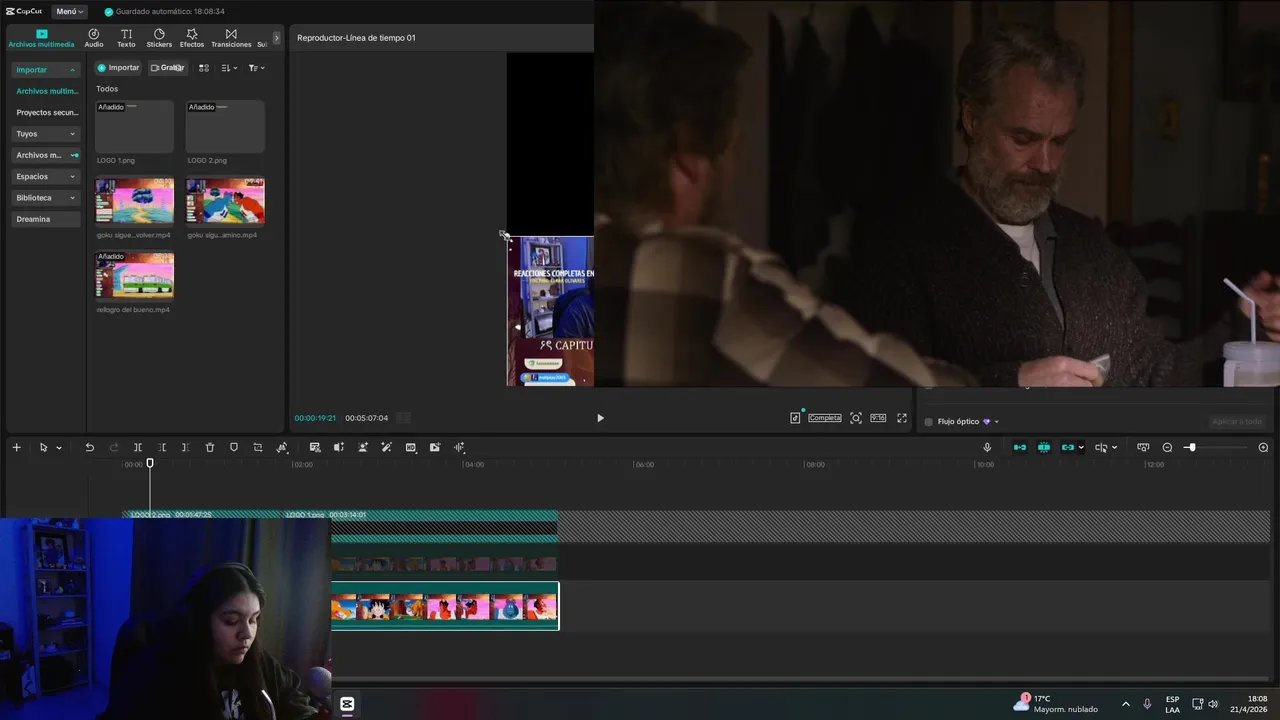Viewport: 1280px width, 720px height.
Task: Open the Efectos tab
Action: tap(192, 38)
